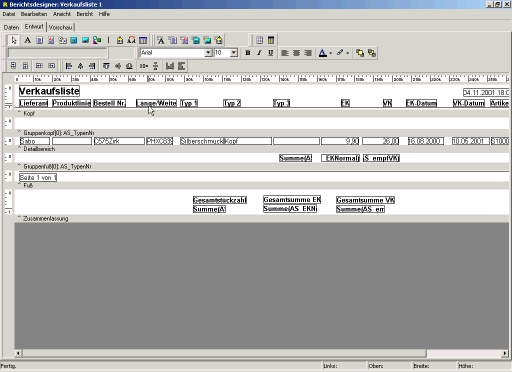Open the Ansicht menu
The height and width of the screenshot is (372, 512).
(x=62, y=14)
